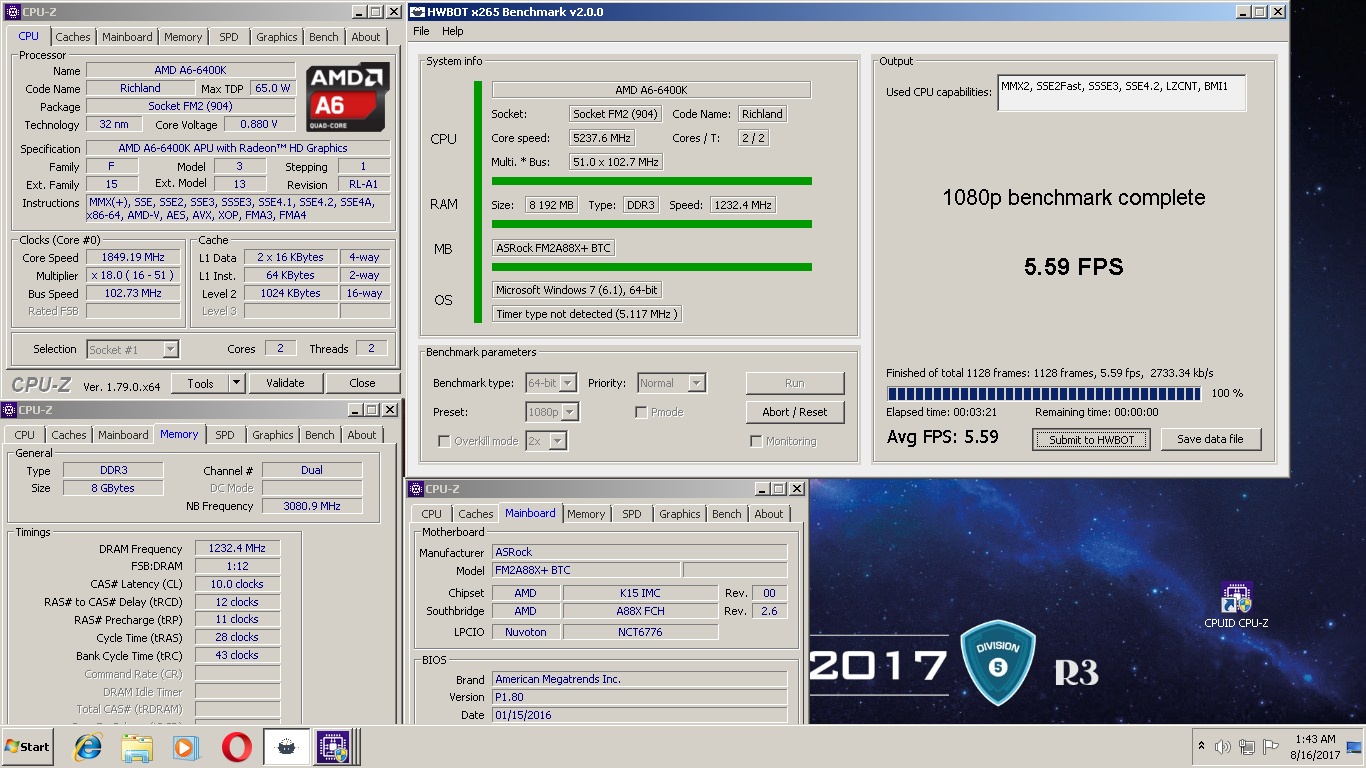Open the File menu in HWBOT
The width and height of the screenshot is (1366, 768).
[x=421, y=31]
